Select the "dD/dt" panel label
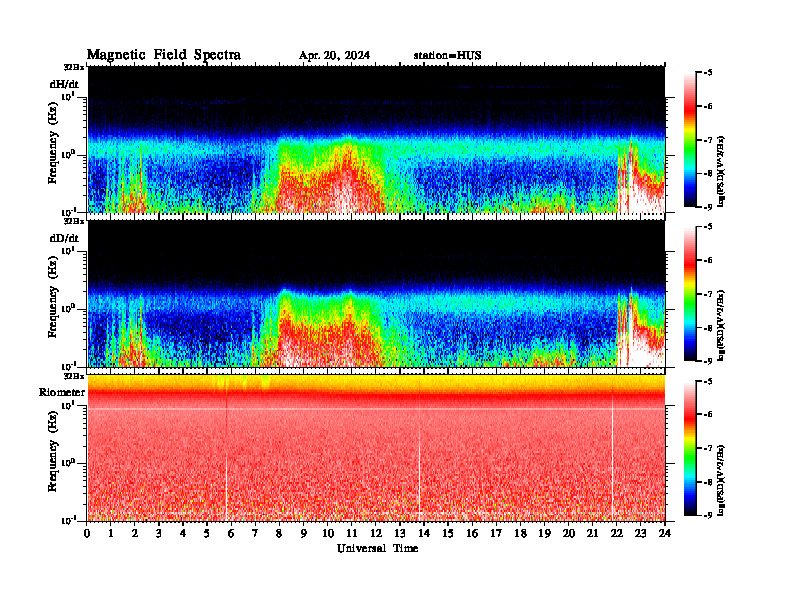The width and height of the screenshot is (792, 612). click(x=64, y=238)
